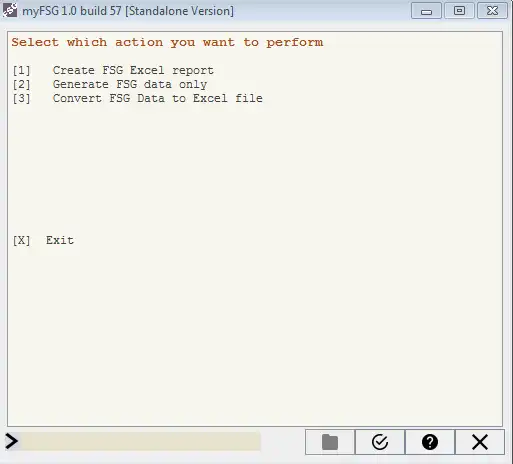Close the myFSG window from title bar

(492, 11)
